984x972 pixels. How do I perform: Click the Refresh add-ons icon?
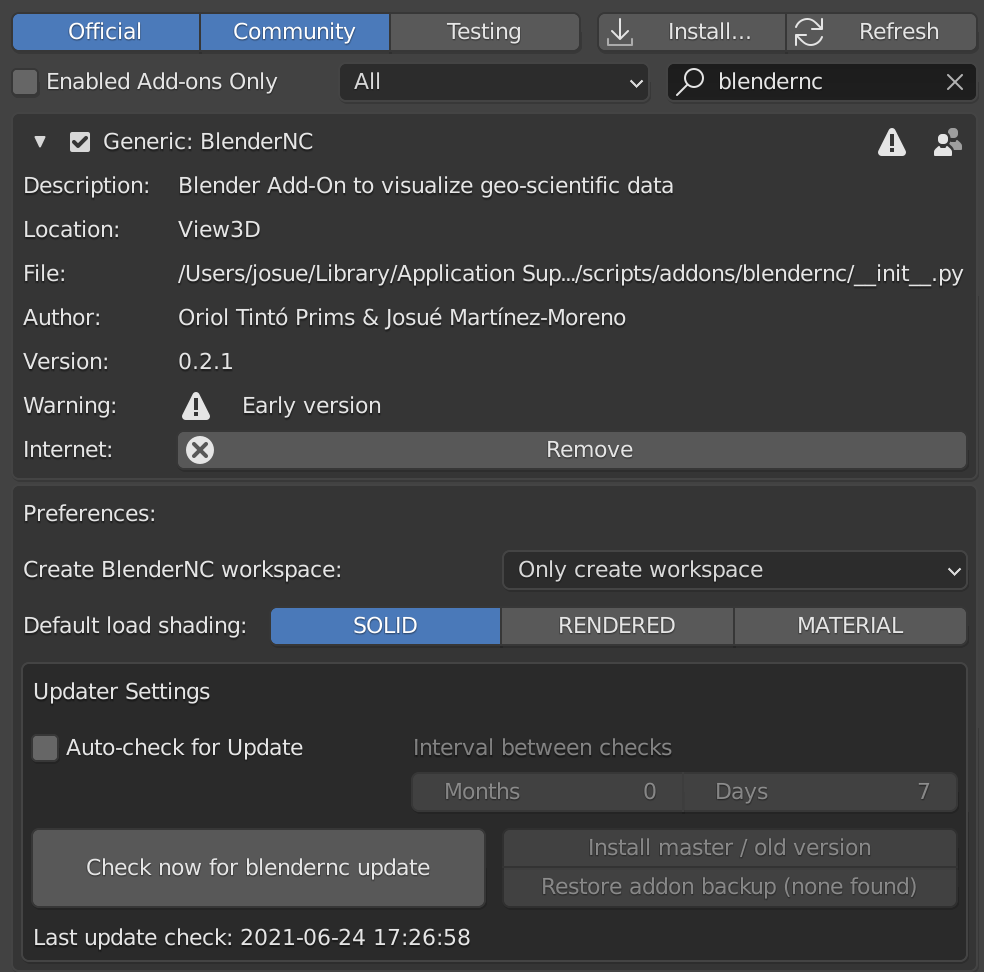click(x=808, y=31)
